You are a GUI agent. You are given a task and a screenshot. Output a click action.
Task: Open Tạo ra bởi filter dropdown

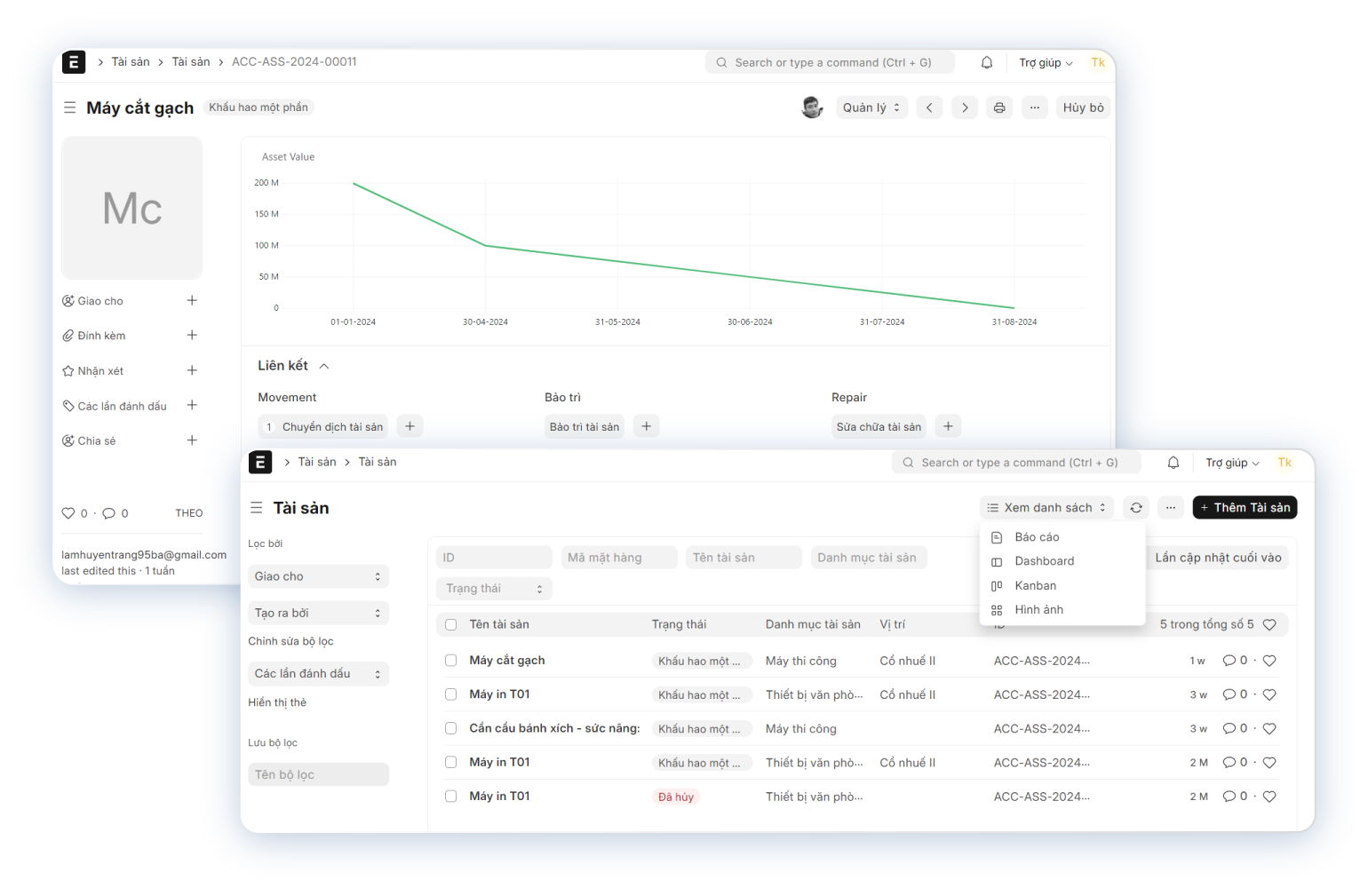point(318,613)
